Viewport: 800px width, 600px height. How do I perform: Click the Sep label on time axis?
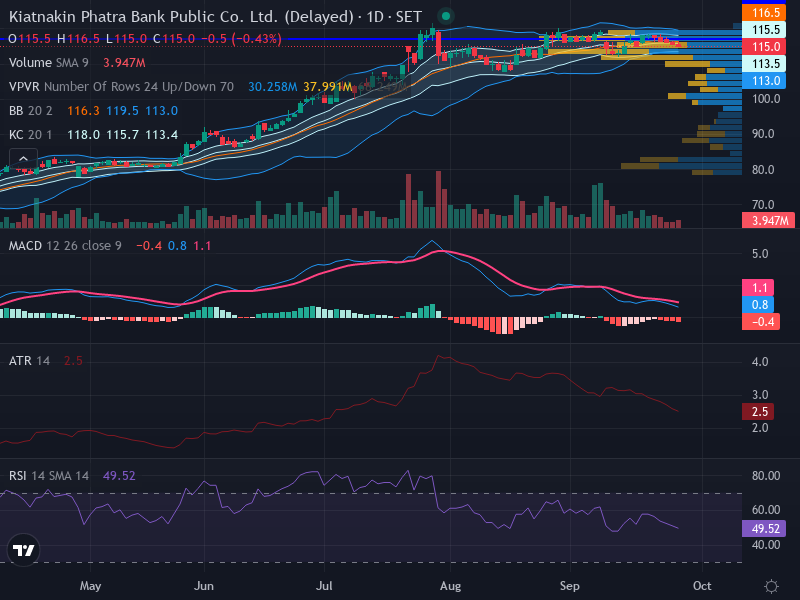point(569,586)
